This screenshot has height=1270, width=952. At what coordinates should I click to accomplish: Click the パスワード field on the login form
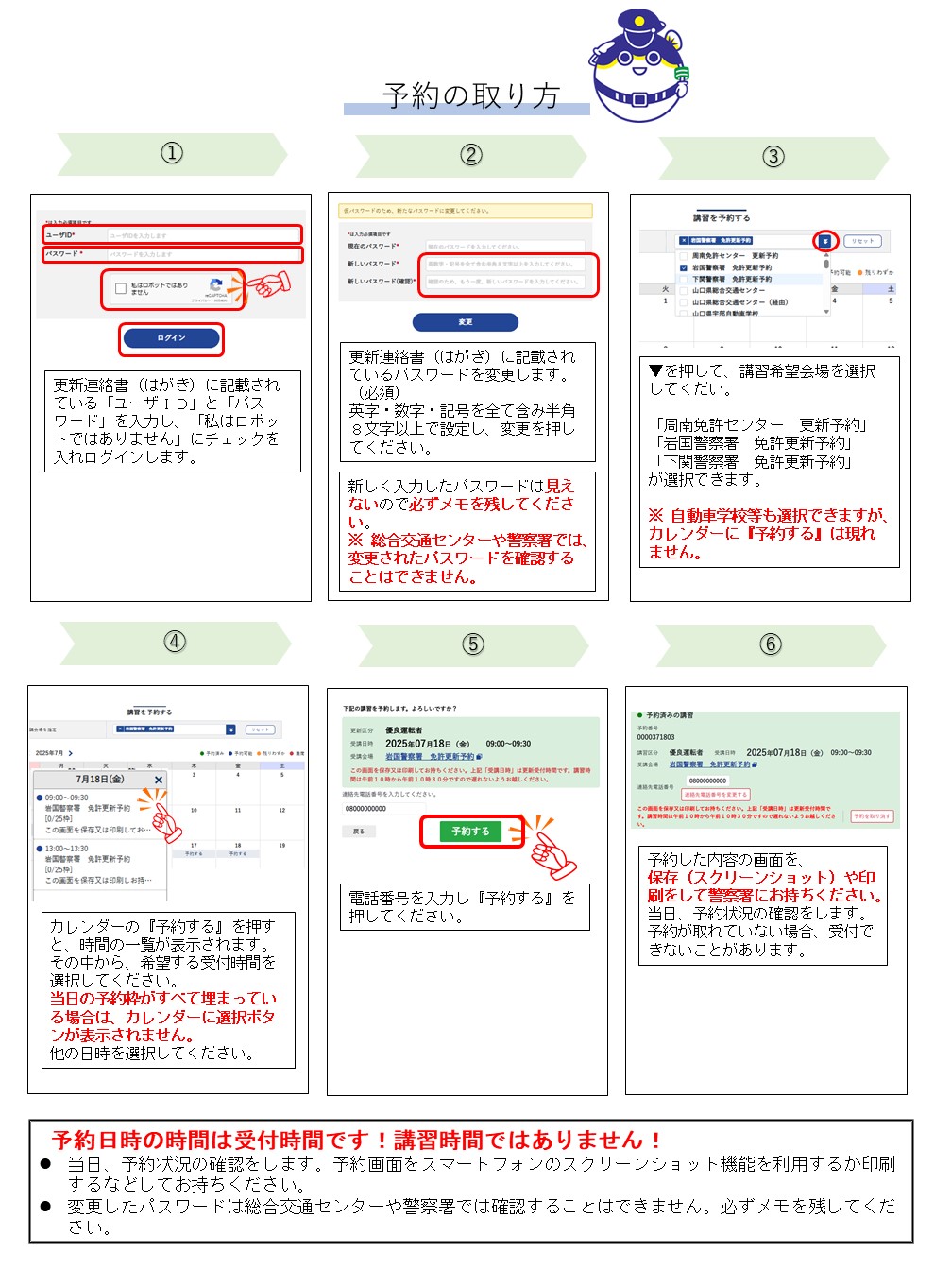tap(204, 254)
